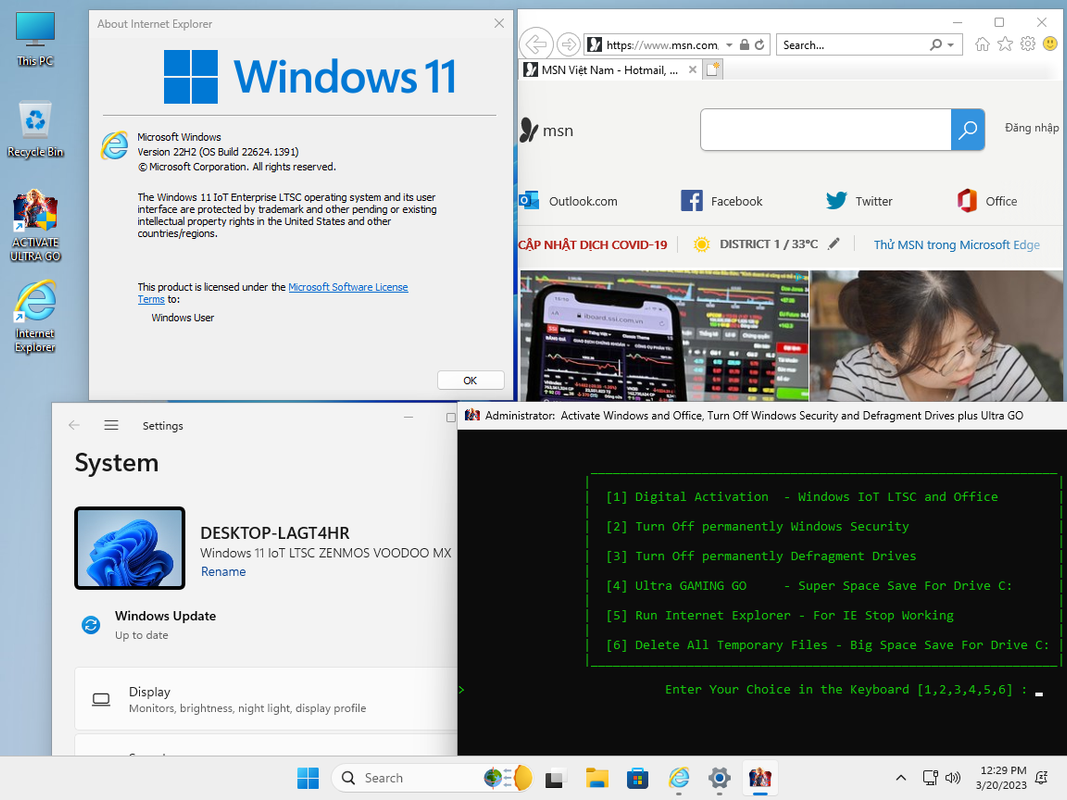Open the new tab button in IE
The height and width of the screenshot is (800, 1067).
coord(712,69)
